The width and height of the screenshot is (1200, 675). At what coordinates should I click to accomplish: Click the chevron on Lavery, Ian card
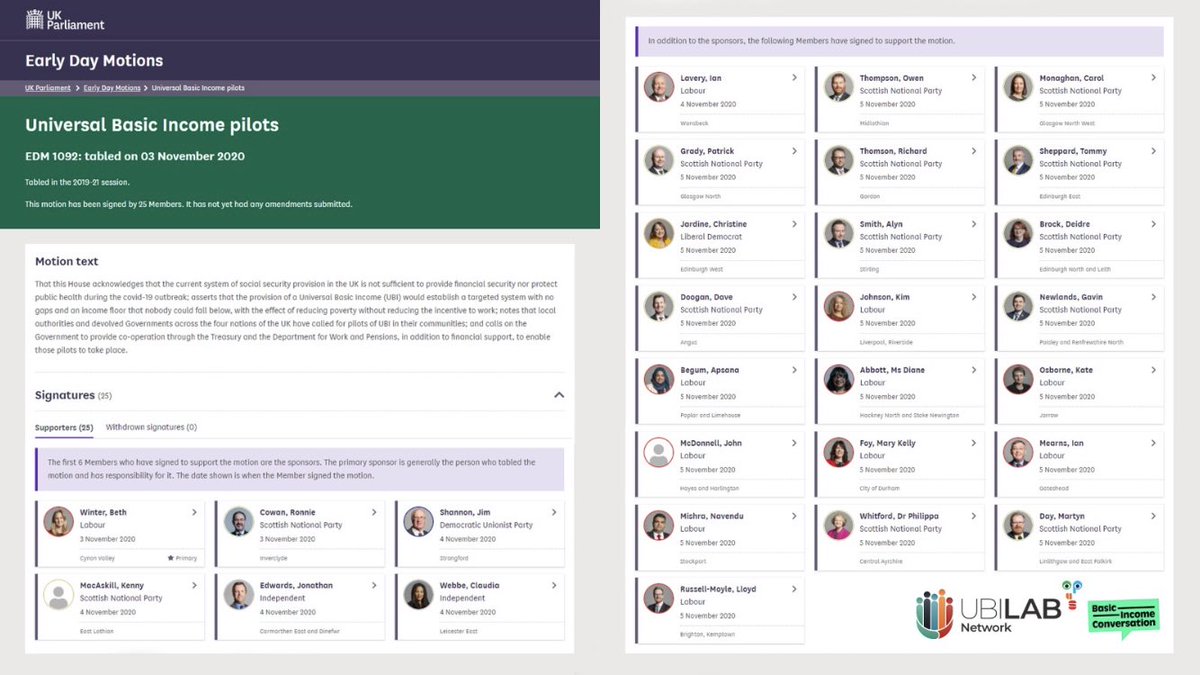pos(794,77)
